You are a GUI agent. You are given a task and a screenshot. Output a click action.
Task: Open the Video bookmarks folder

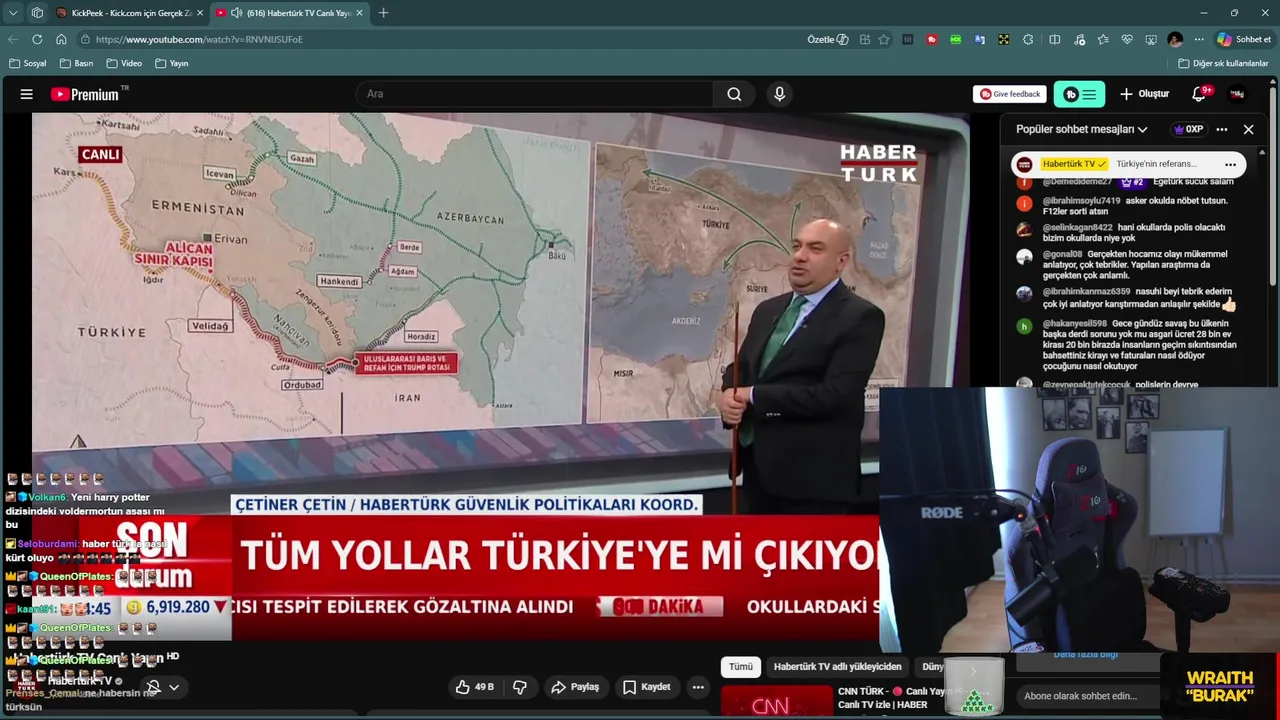(124, 63)
